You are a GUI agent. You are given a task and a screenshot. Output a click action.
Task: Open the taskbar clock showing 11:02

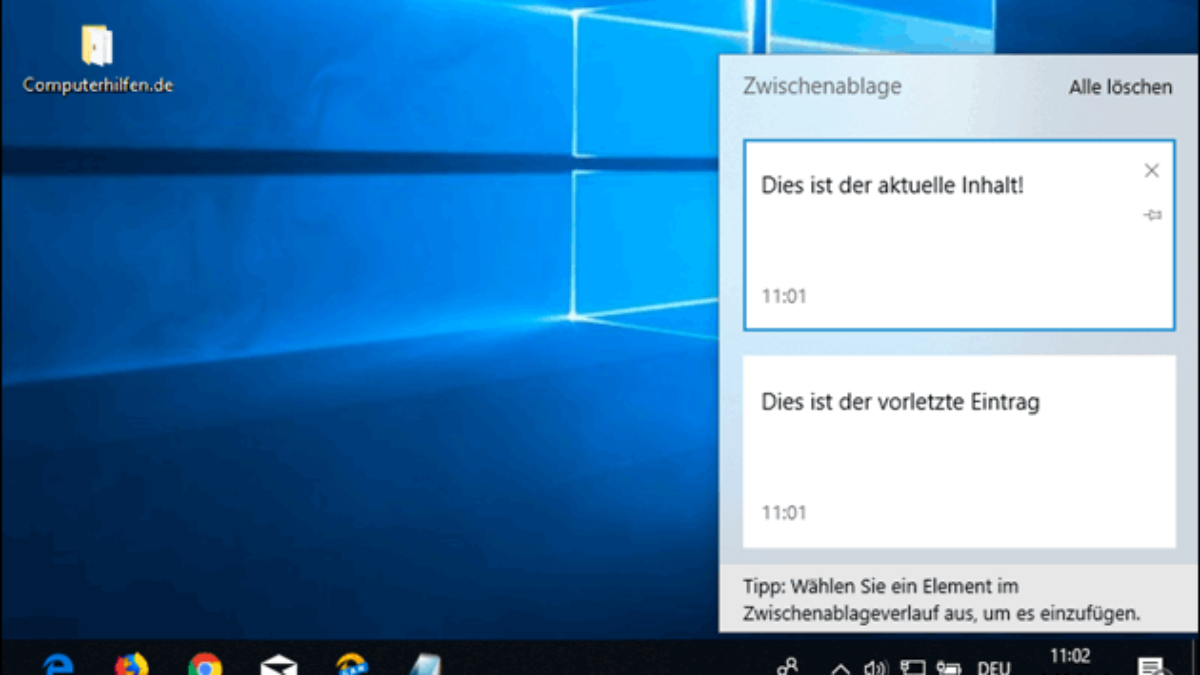pos(1070,658)
